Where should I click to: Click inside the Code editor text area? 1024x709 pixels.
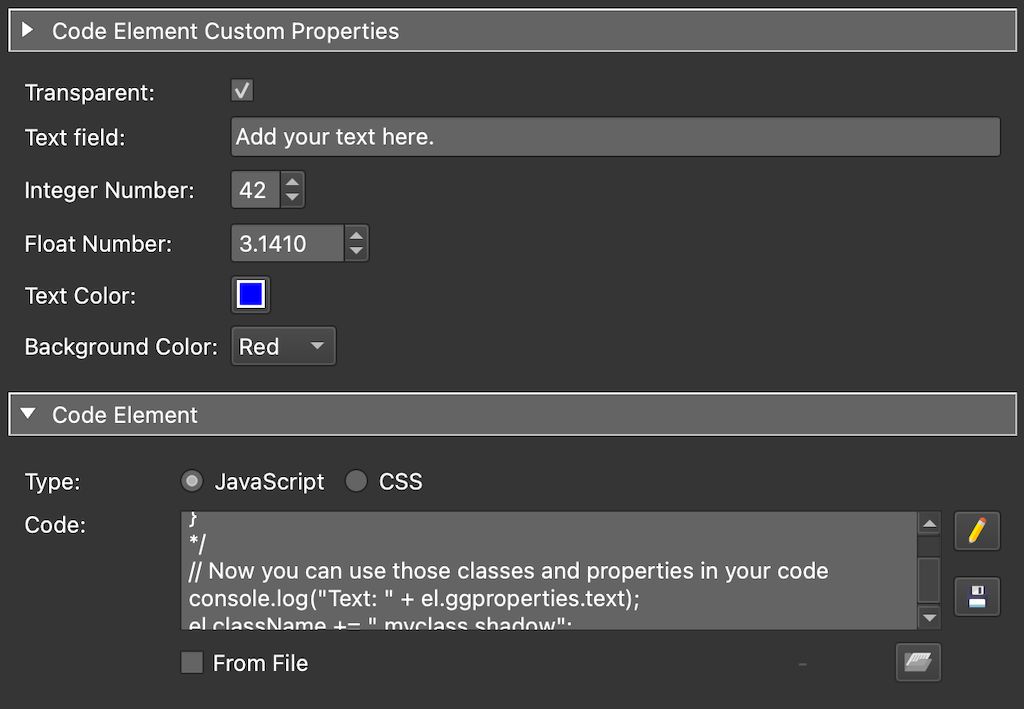[x=550, y=570]
